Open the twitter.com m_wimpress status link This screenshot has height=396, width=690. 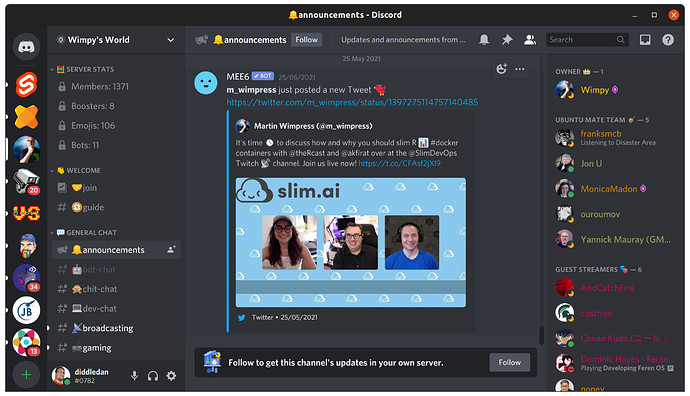(x=352, y=102)
